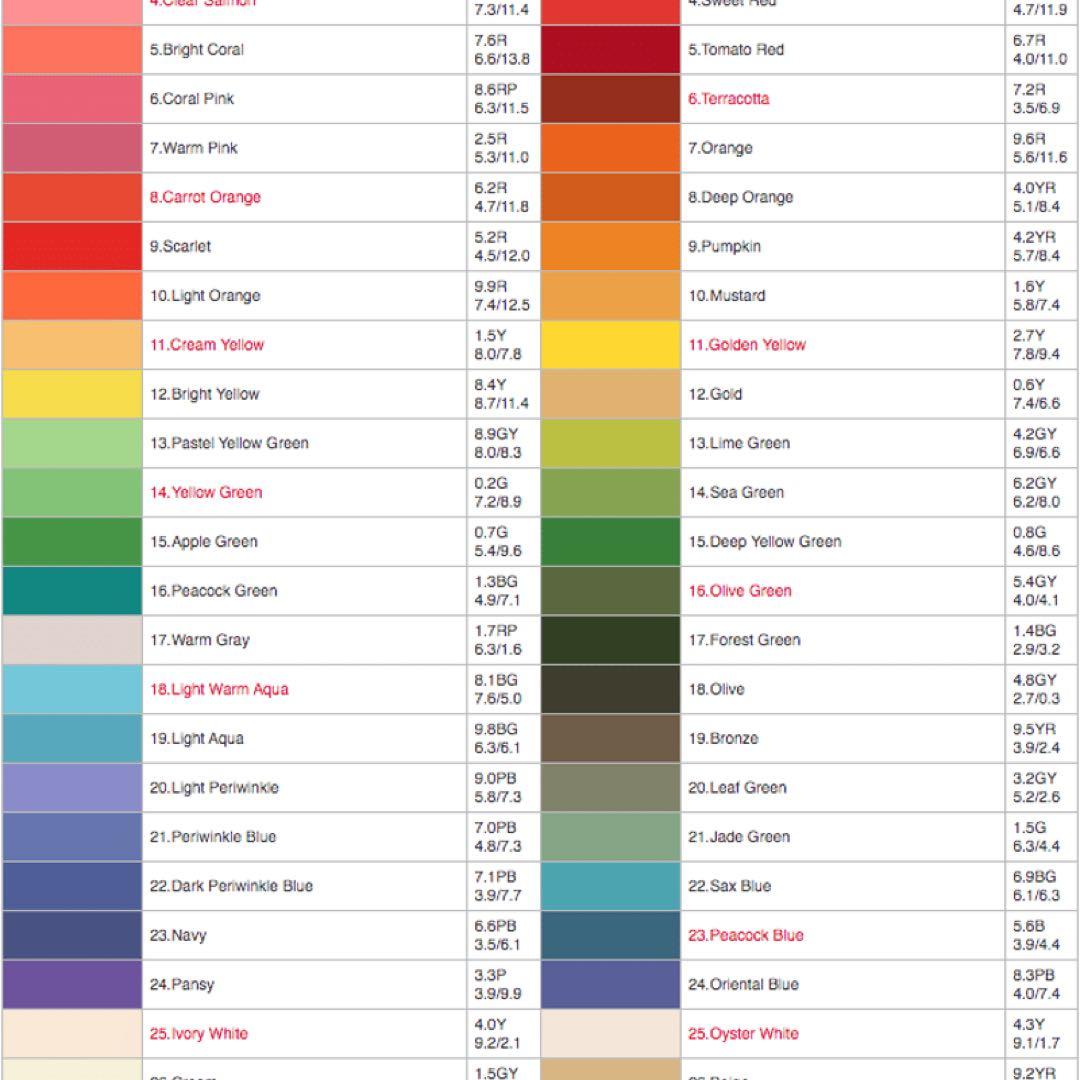Select the Pansy purple swatch
The height and width of the screenshot is (1080, 1080).
pos(72,985)
